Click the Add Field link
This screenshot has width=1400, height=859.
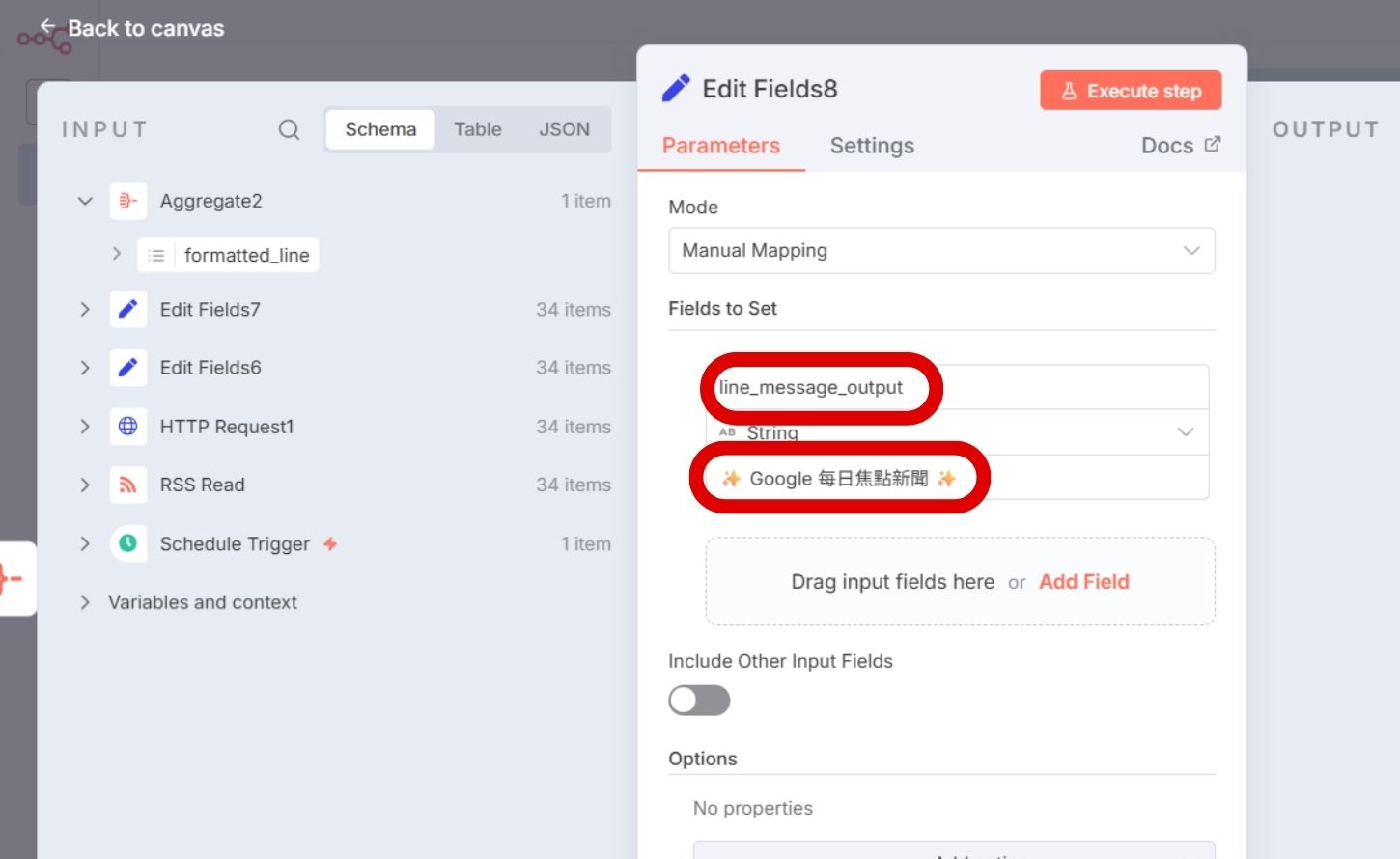1083,582
